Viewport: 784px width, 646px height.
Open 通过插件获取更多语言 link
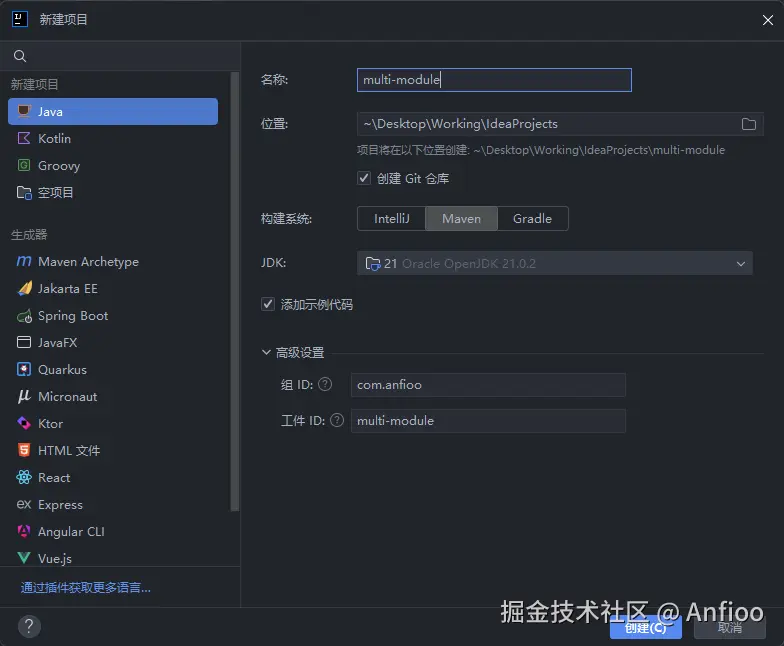[86, 588]
